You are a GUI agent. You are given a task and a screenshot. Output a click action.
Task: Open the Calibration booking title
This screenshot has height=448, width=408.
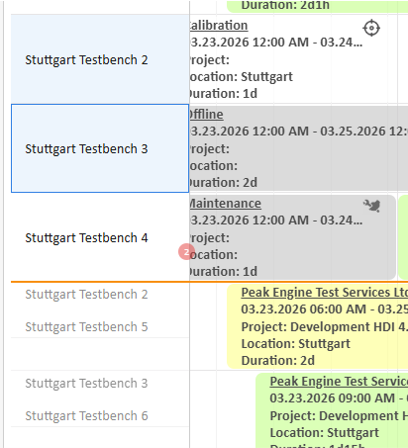pyautogui.click(x=218, y=25)
